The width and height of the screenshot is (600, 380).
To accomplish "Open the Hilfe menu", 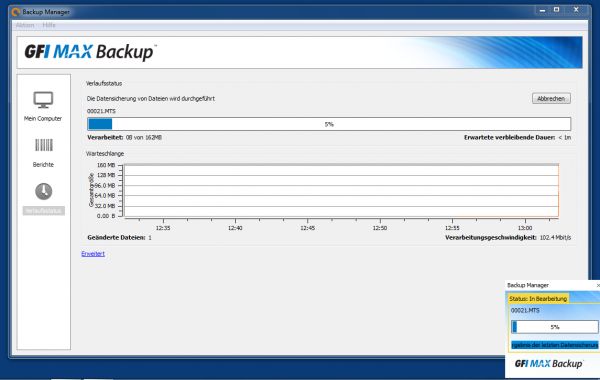I will click(49, 25).
